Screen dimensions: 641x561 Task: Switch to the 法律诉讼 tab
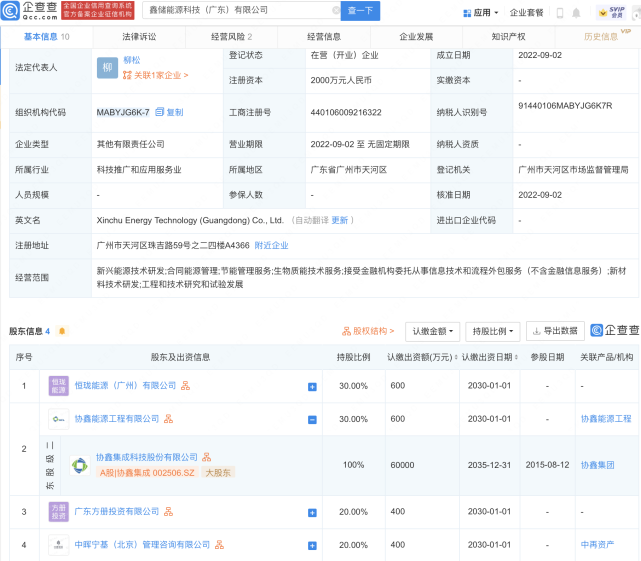pyautogui.click(x=139, y=36)
